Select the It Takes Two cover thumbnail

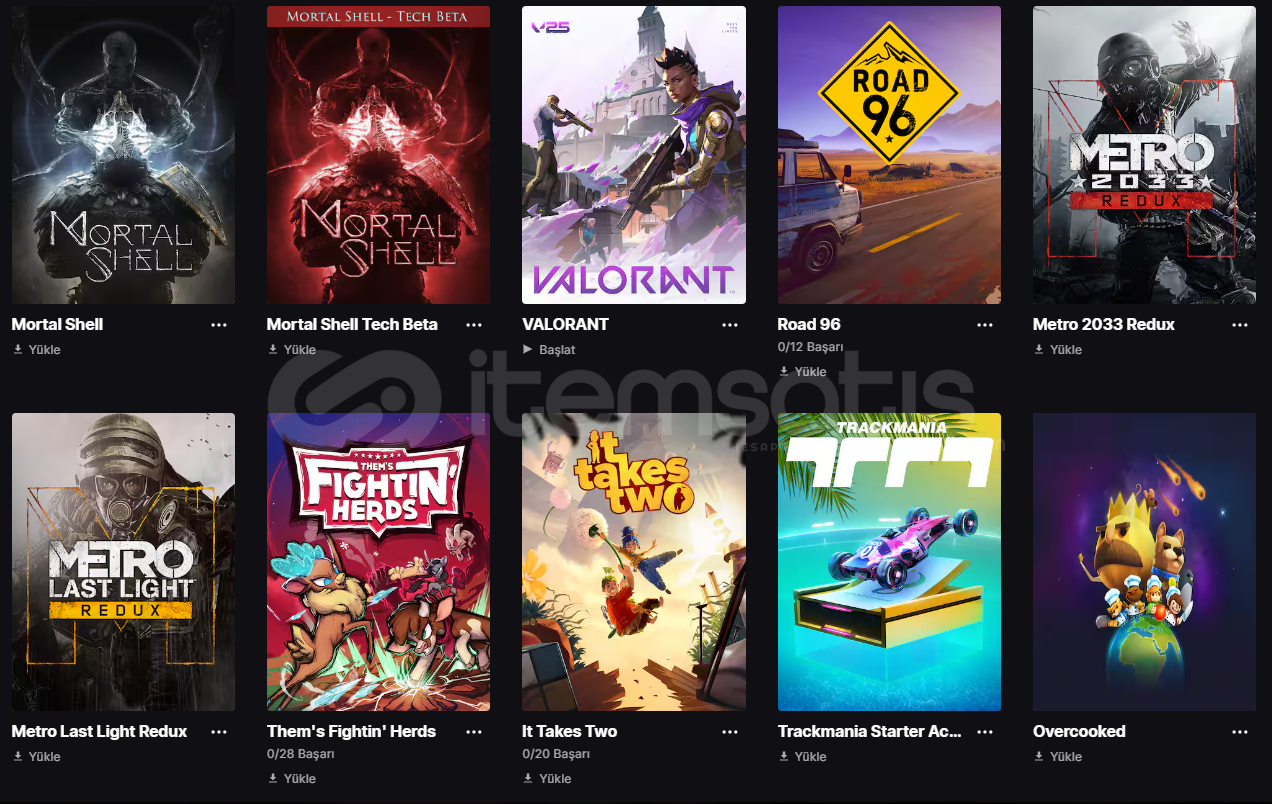click(x=634, y=562)
